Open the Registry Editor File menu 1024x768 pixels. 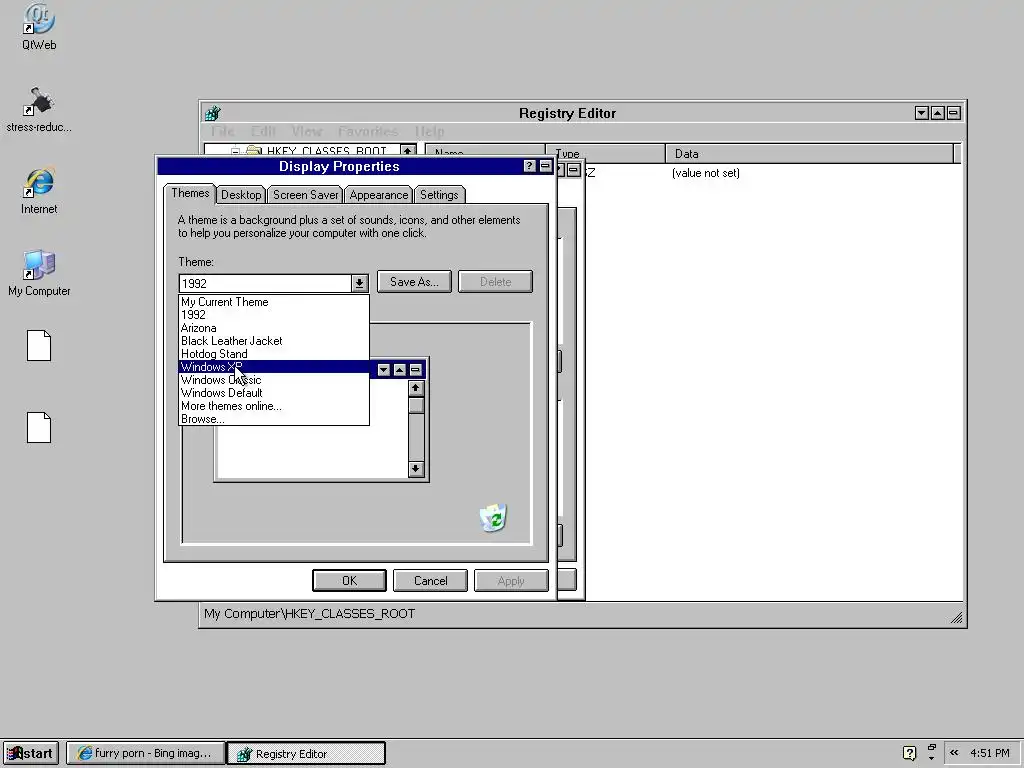point(222,131)
